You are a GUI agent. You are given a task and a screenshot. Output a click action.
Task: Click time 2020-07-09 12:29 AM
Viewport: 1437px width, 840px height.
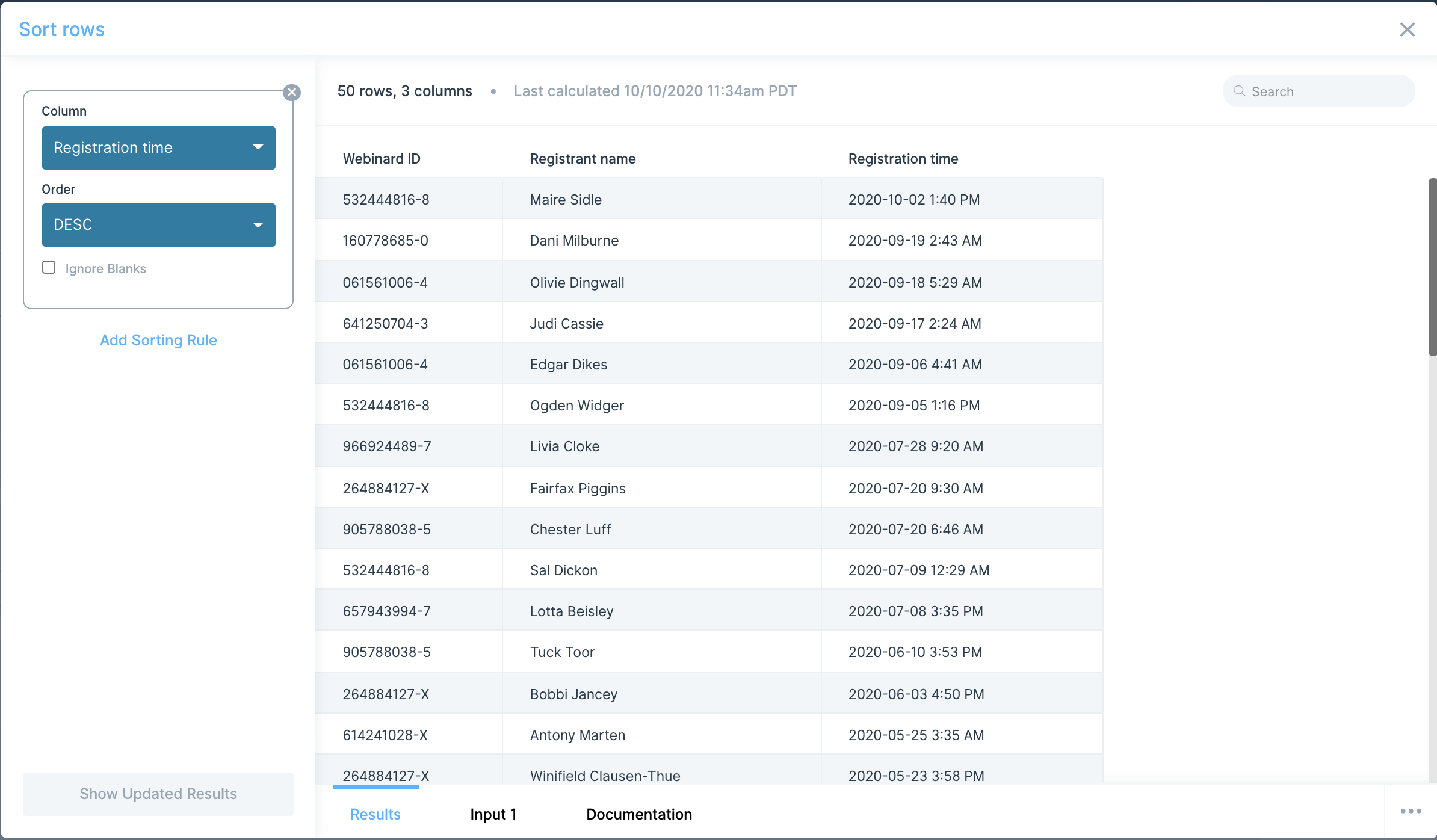[919, 570]
